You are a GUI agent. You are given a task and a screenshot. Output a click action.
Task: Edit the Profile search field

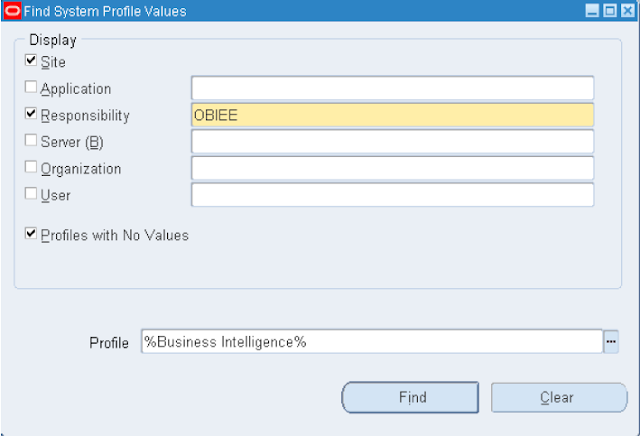pyautogui.click(x=371, y=342)
